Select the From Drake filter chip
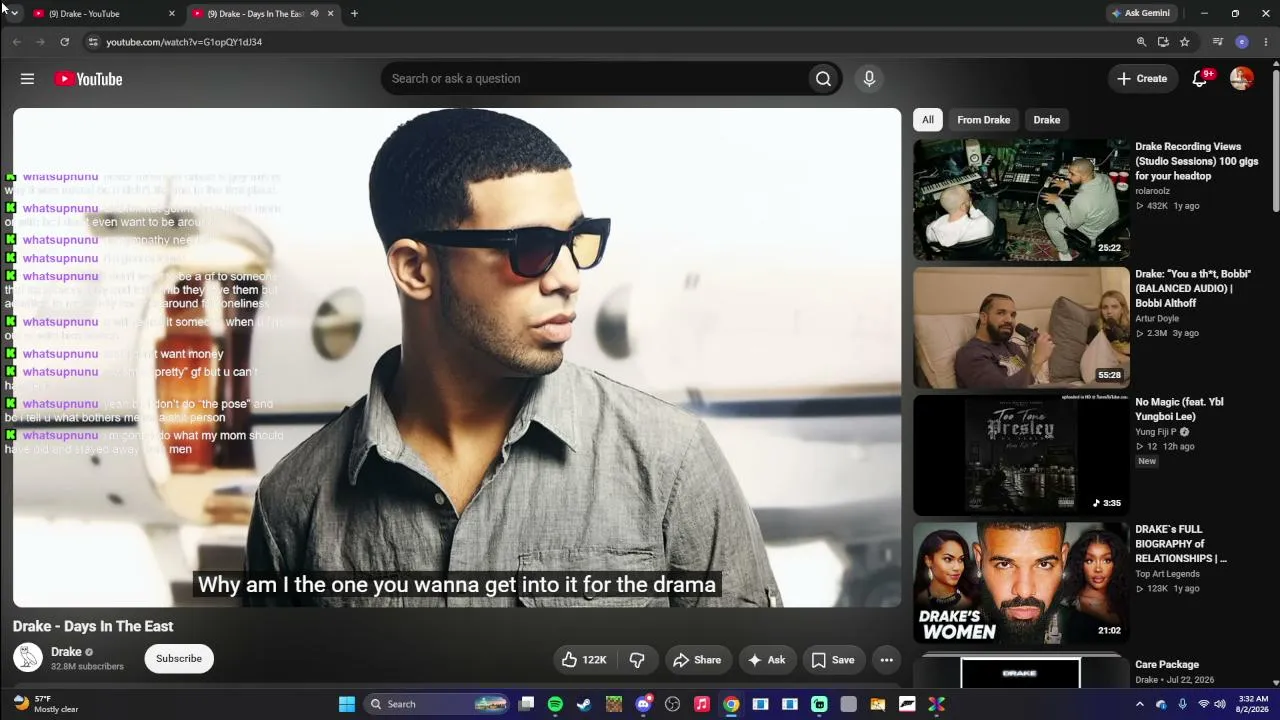This screenshot has height=720, width=1280. point(983,120)
